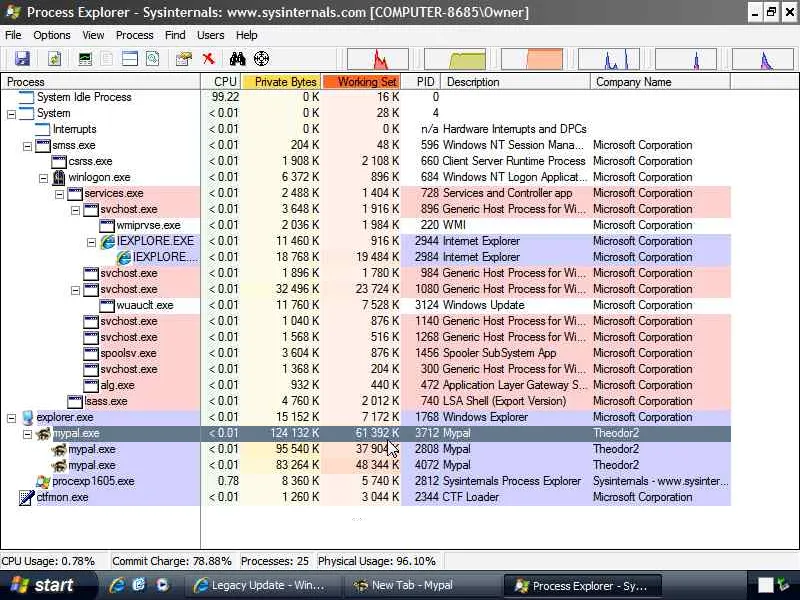The width and height of the screenshot is (800, 600).
Task: Collapse the System tree node
Action: pos(11,114)
